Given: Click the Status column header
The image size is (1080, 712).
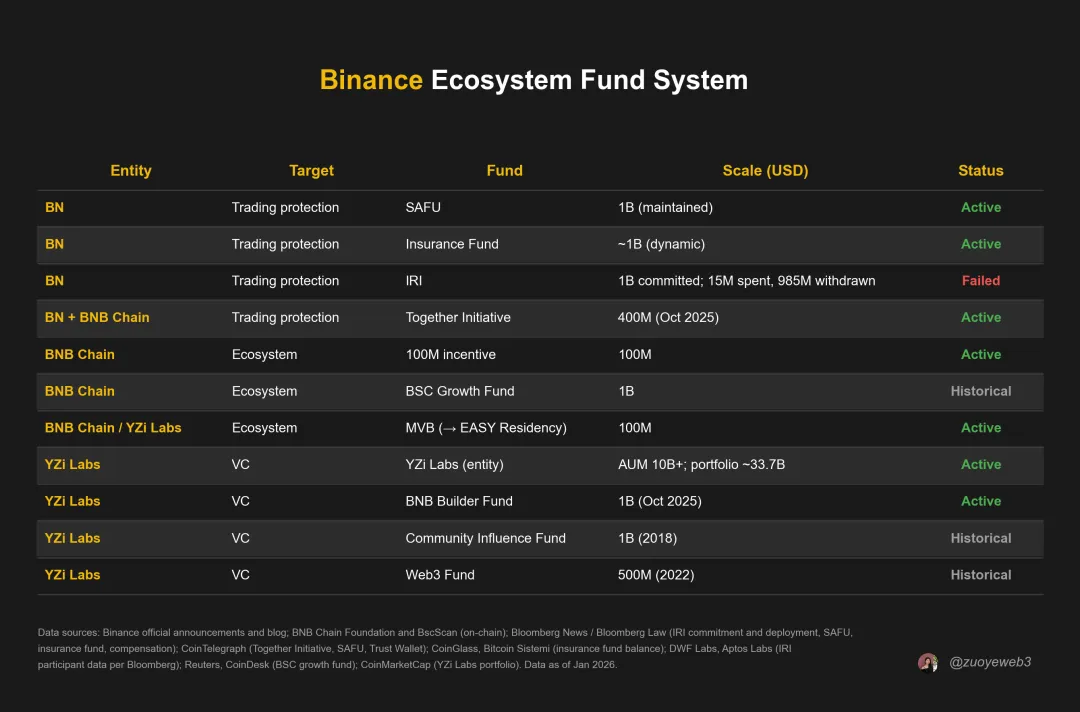Looking at the screenshot, I should click(980, 171).
